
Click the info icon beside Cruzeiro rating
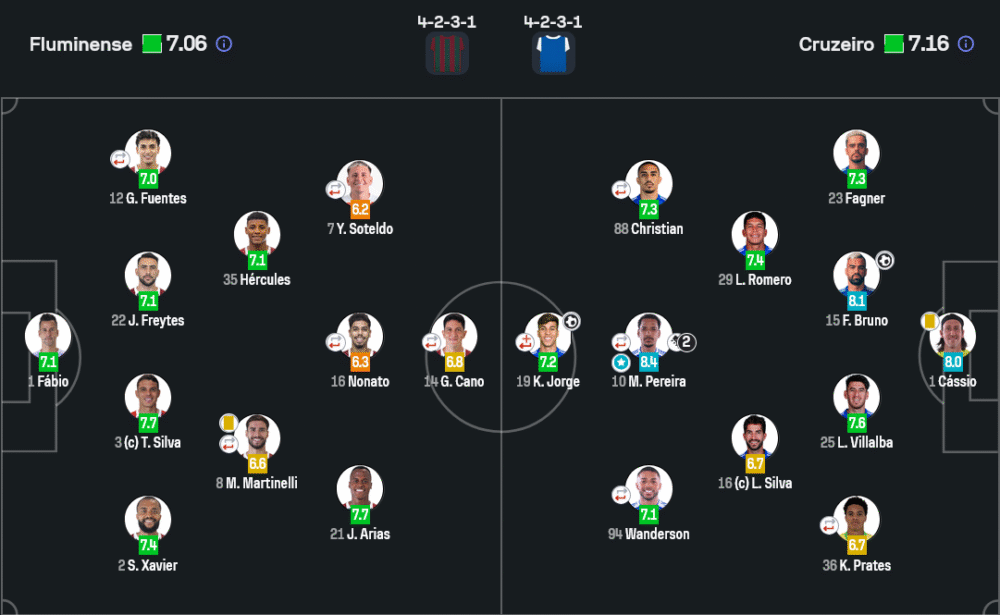coord(966,44)
